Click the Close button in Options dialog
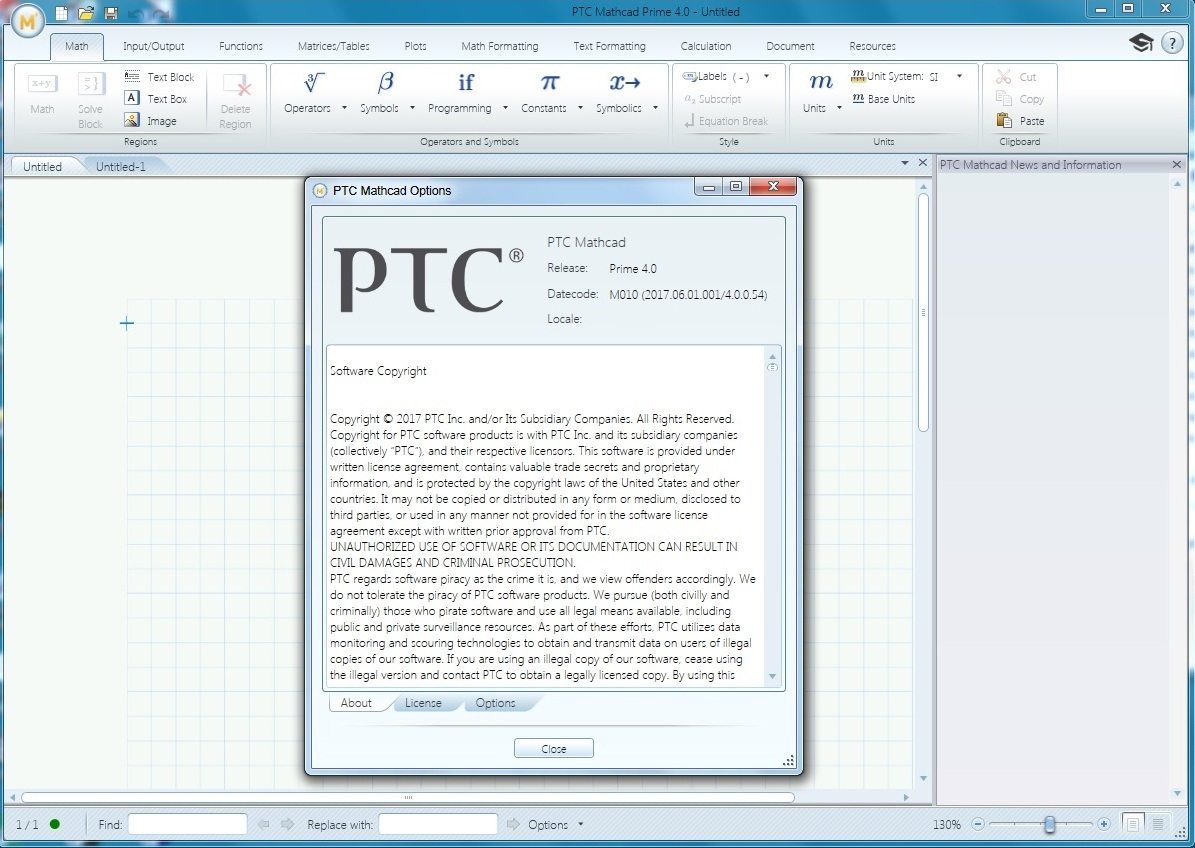The width and height of the screenshot is (1195, 848). pyautogui.click(x=554, y=748)
